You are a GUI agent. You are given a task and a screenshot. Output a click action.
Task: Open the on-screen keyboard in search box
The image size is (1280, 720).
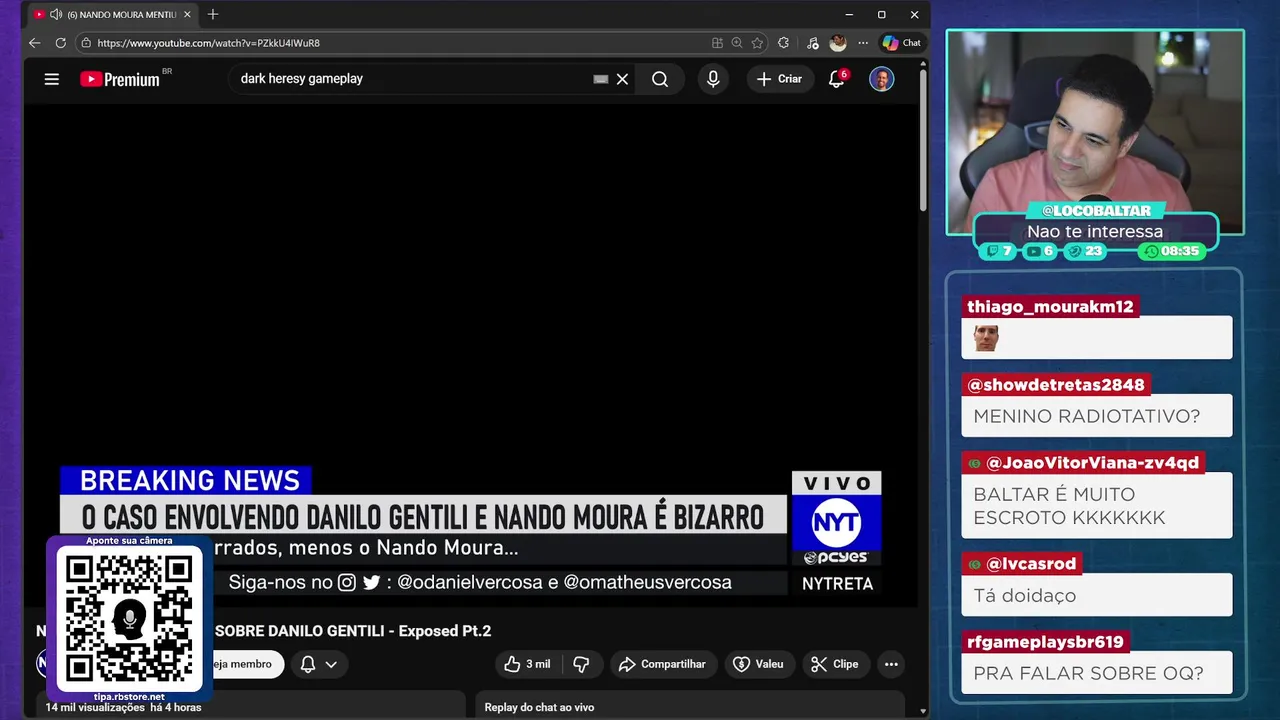(601, 79)
